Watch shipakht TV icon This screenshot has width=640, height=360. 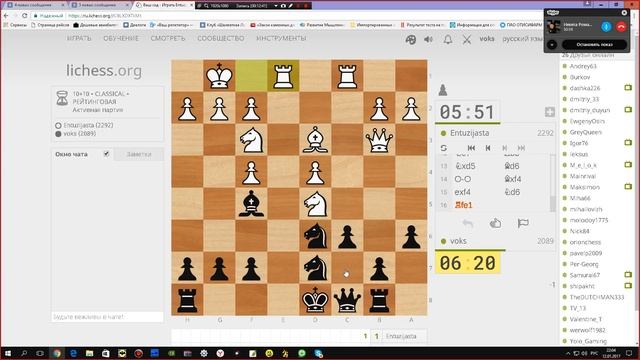pyautogui.click(x=628, y=286)
